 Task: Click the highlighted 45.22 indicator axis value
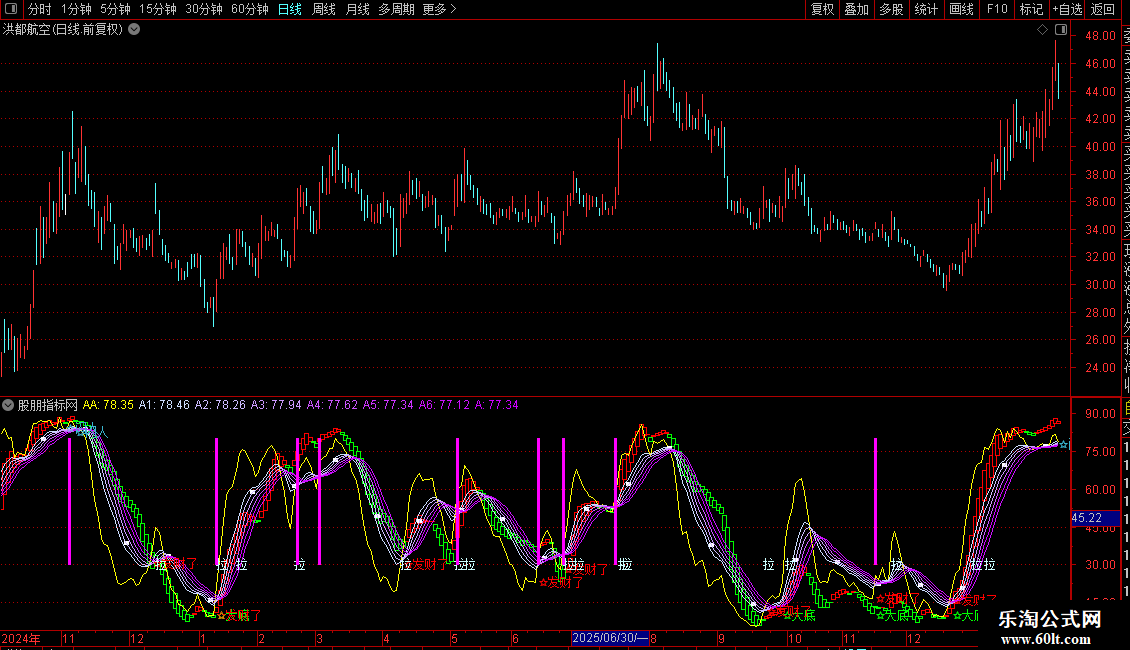click(x=1095, y=518)
